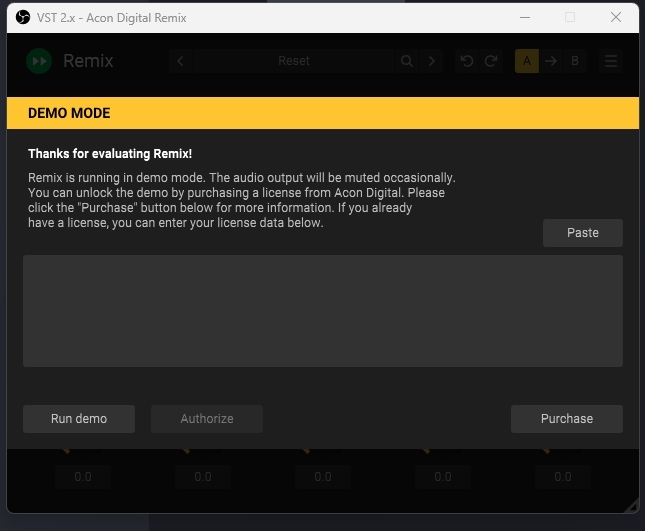Viewport: 645px width, 531px height.
Task: Select the first 0.0 value field
Action: click(83, 477)
